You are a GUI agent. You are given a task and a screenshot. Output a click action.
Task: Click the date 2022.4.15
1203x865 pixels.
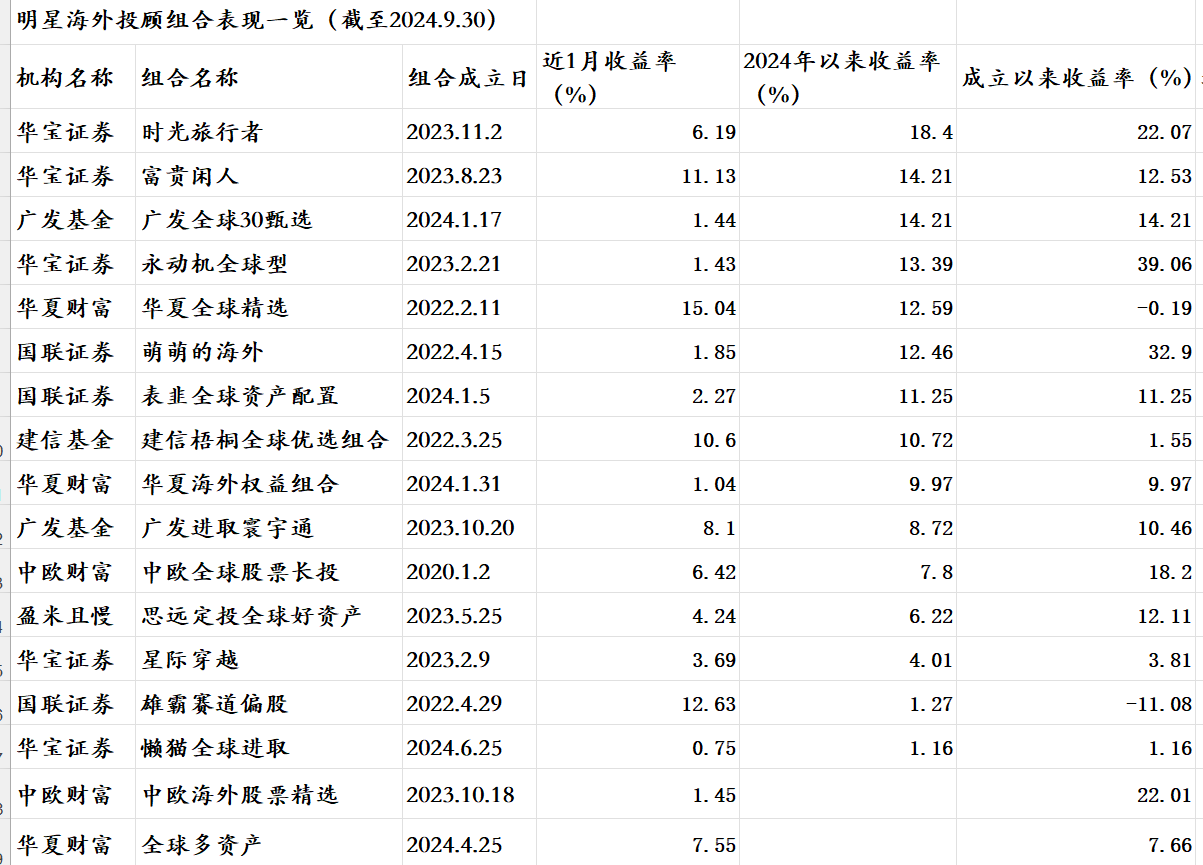[453, 352]
